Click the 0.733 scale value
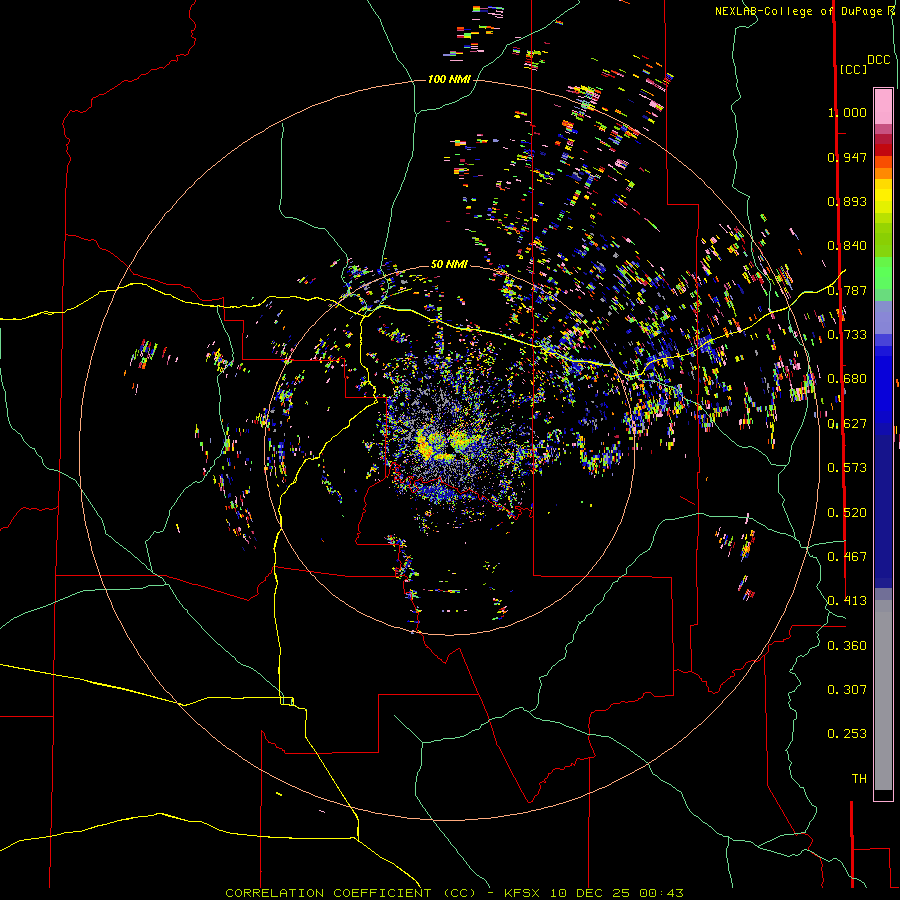Viewport: 900px width, 900px height. point(847,335)
